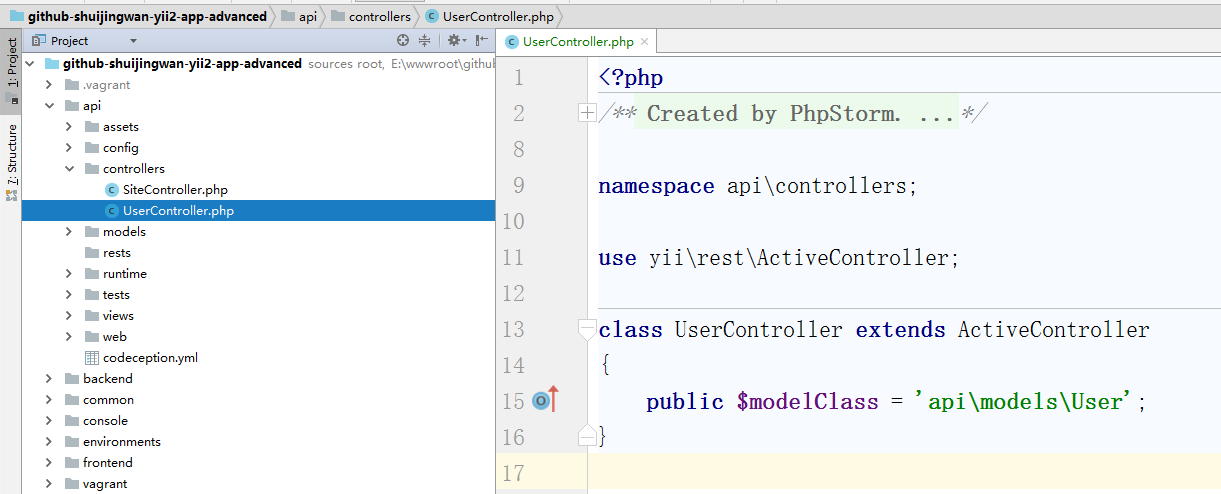Hide the Project tool window
This screenshot has width=1221, height=494.
click(x=482, y=41)
